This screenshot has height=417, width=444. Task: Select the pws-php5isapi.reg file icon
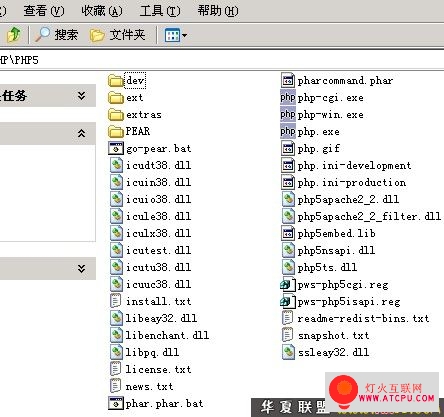pyautogui.click(x=288, y=301)
